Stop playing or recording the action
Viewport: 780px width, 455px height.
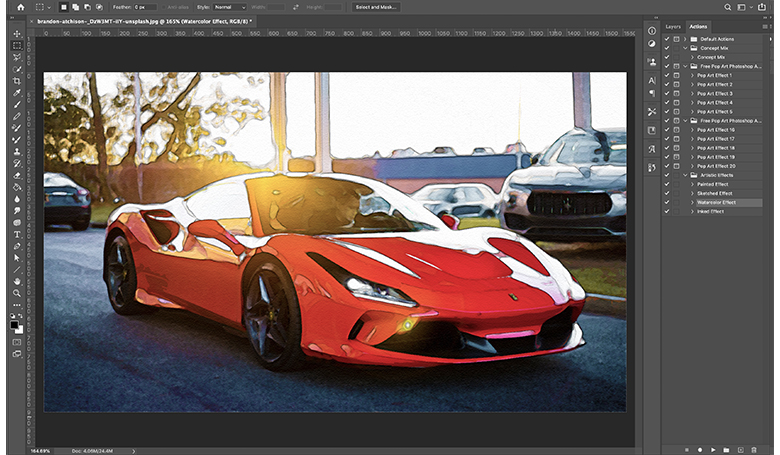click(686, 450)
